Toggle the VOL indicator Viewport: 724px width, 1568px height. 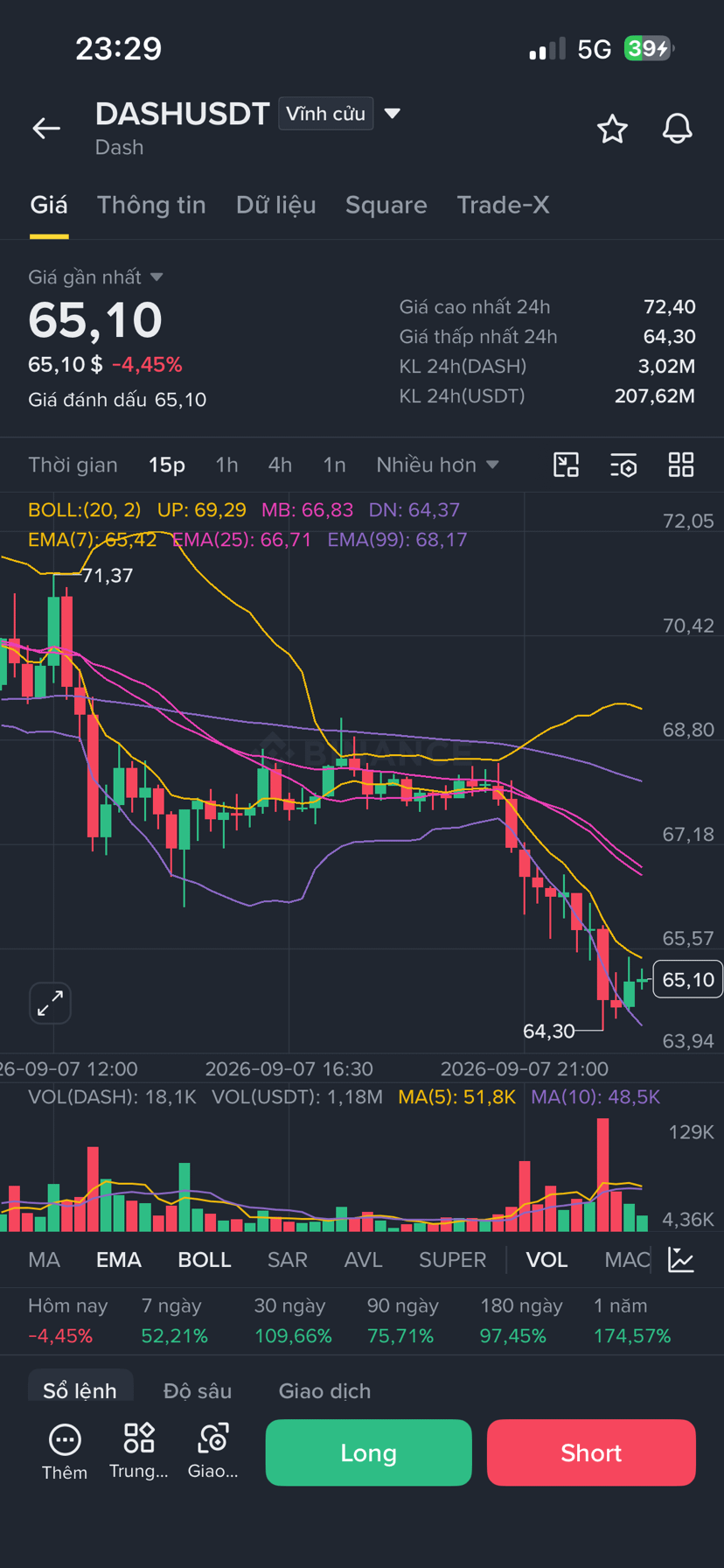click(x=546, y=1259)
